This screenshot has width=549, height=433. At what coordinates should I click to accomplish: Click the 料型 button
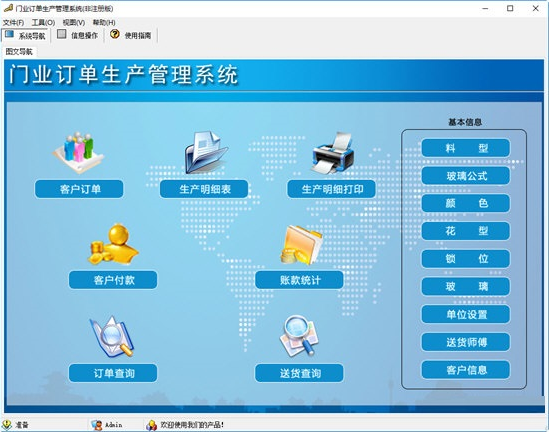[466, 148]
